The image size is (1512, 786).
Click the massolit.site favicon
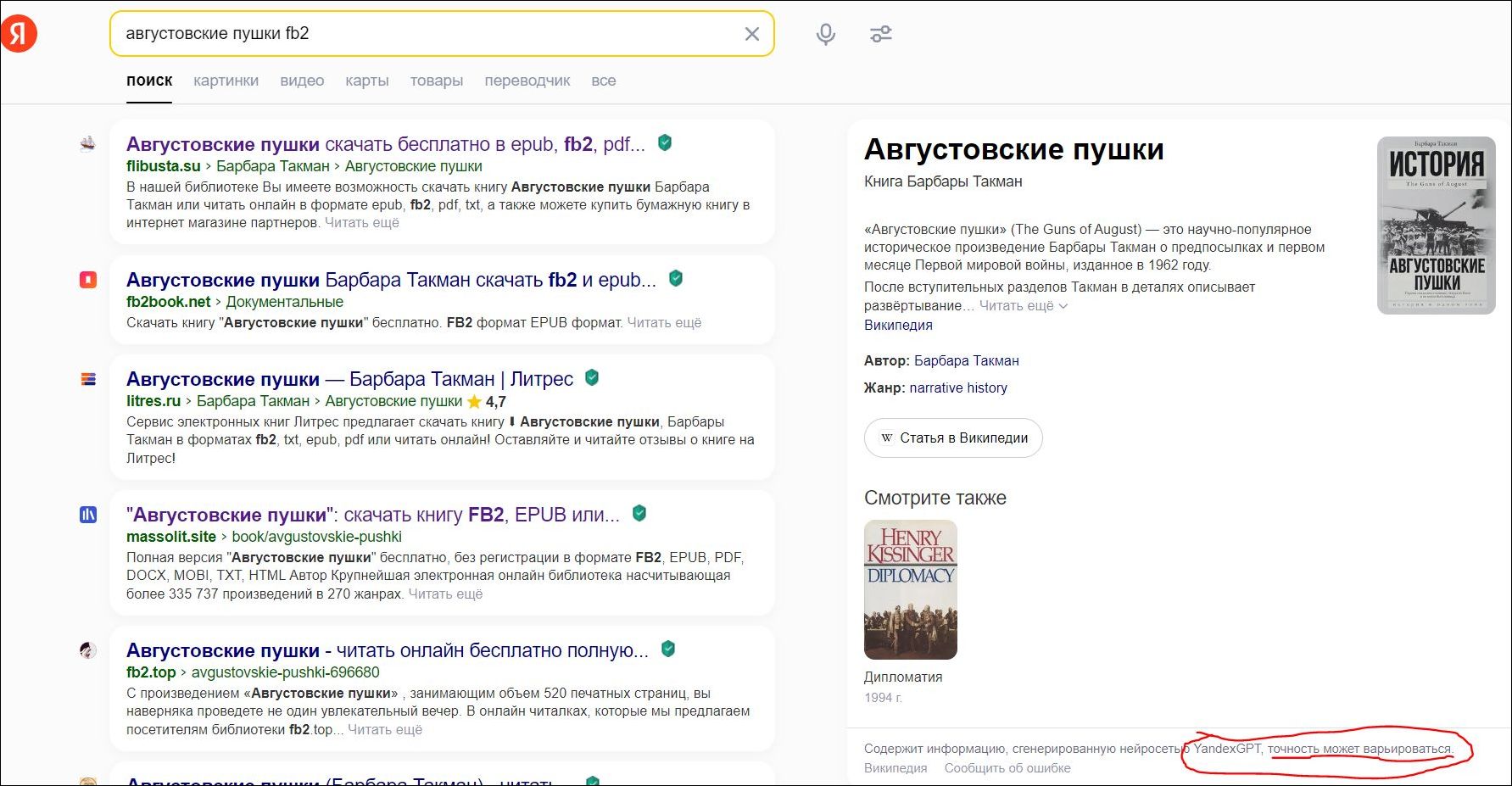[x=88, y=515]
